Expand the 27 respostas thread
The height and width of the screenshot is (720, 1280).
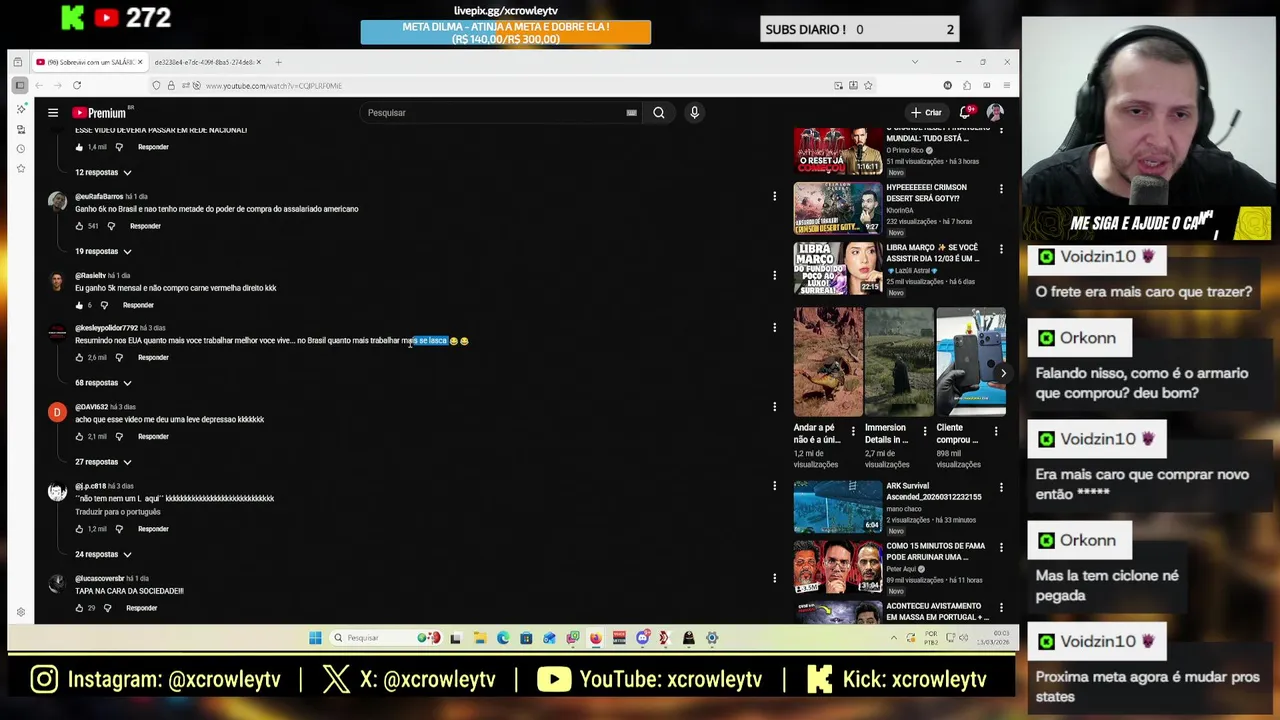(103, 462)
